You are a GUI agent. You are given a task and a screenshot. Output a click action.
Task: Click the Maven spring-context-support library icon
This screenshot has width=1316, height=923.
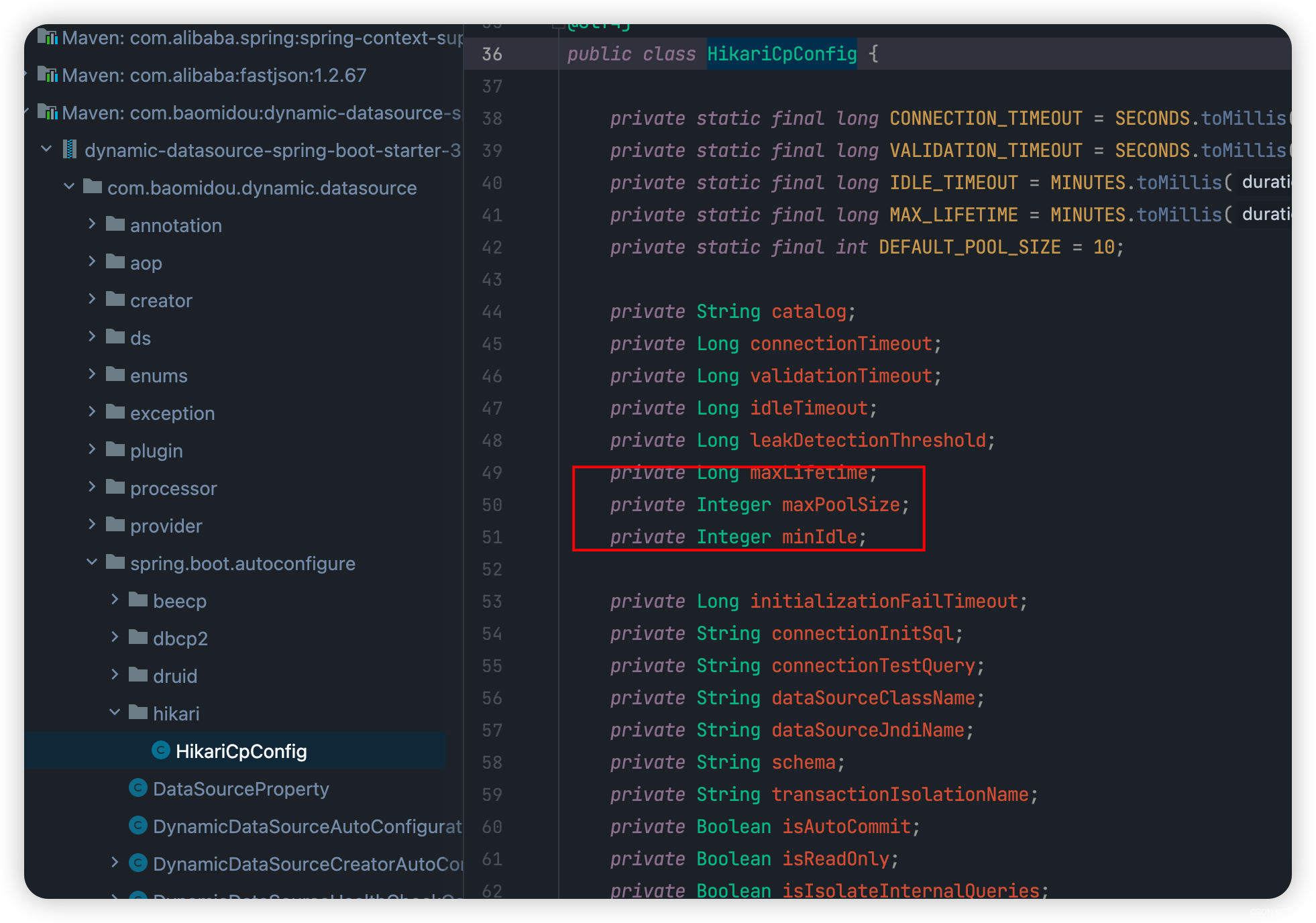tap(48, 36)
